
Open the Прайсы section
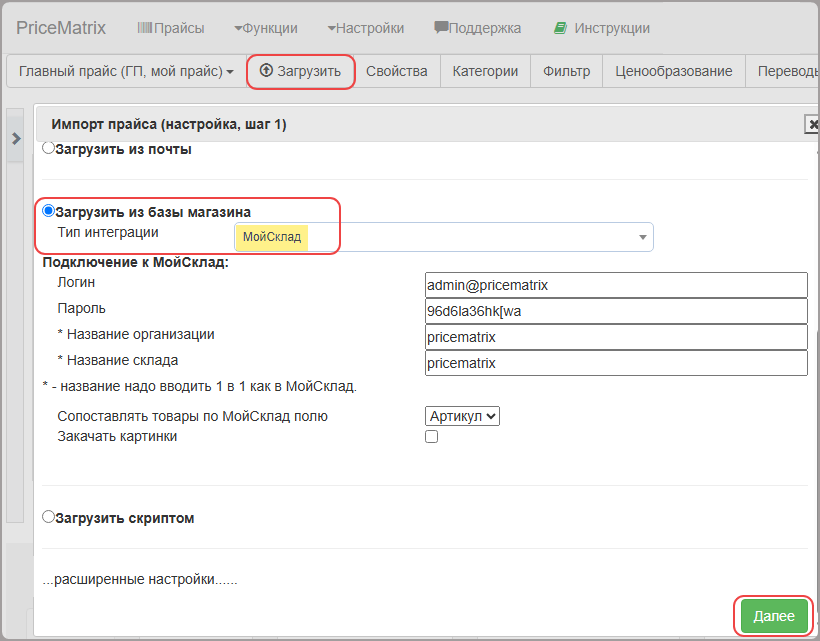pyautogui.click(x=171, y=28)
